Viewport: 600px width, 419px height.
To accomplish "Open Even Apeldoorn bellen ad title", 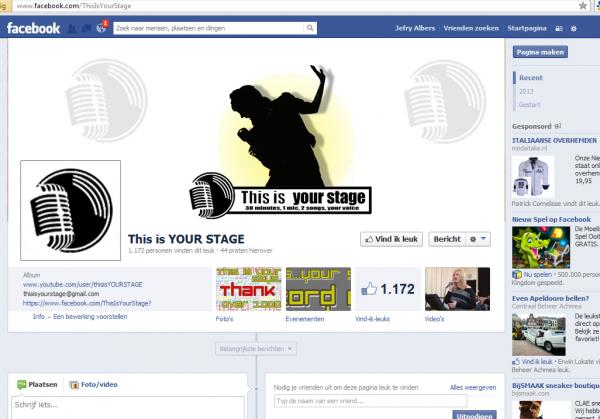I will click(x=550, y=298).
